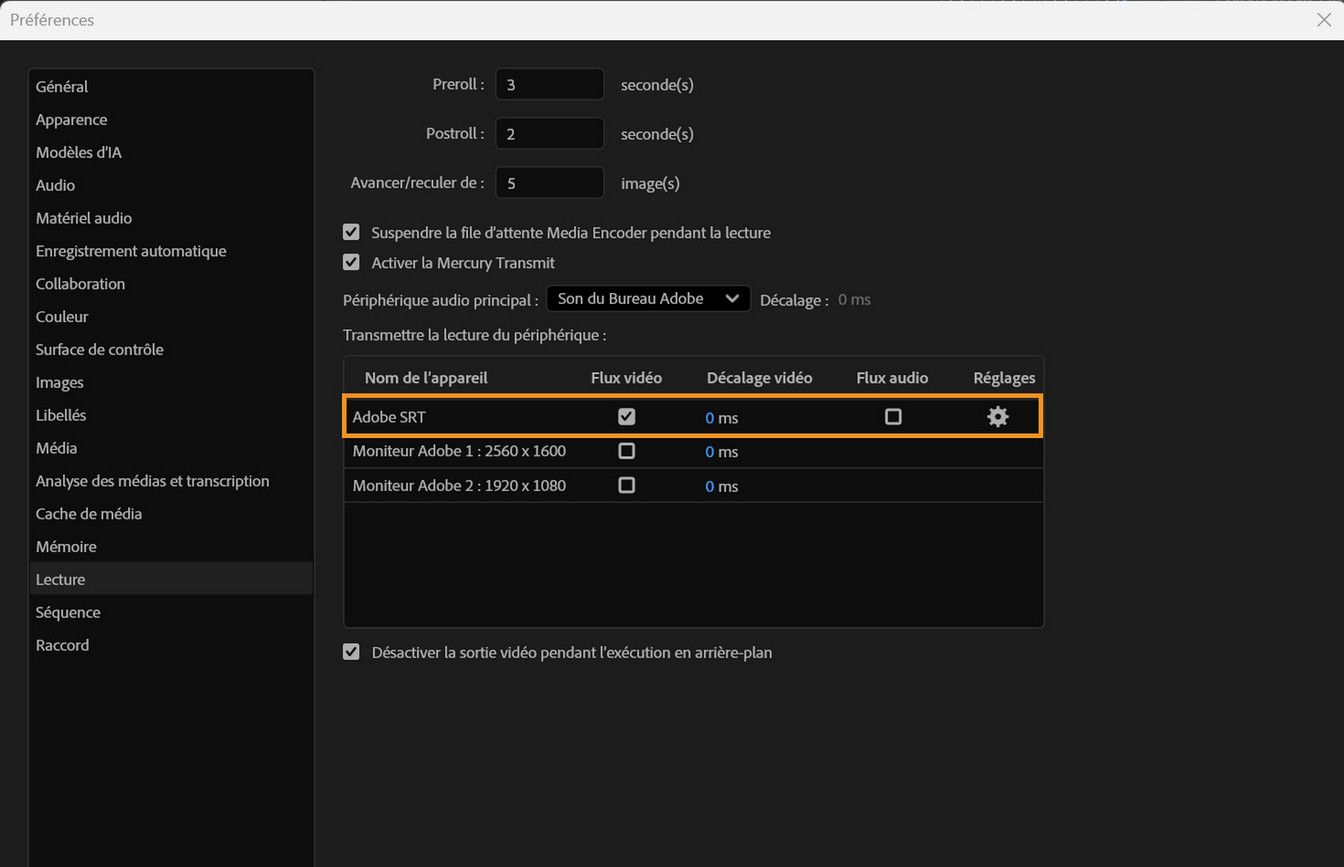Open the Périphérique audio principal dropdown
The image size is (1344, 867).
(x=647, y=298)
